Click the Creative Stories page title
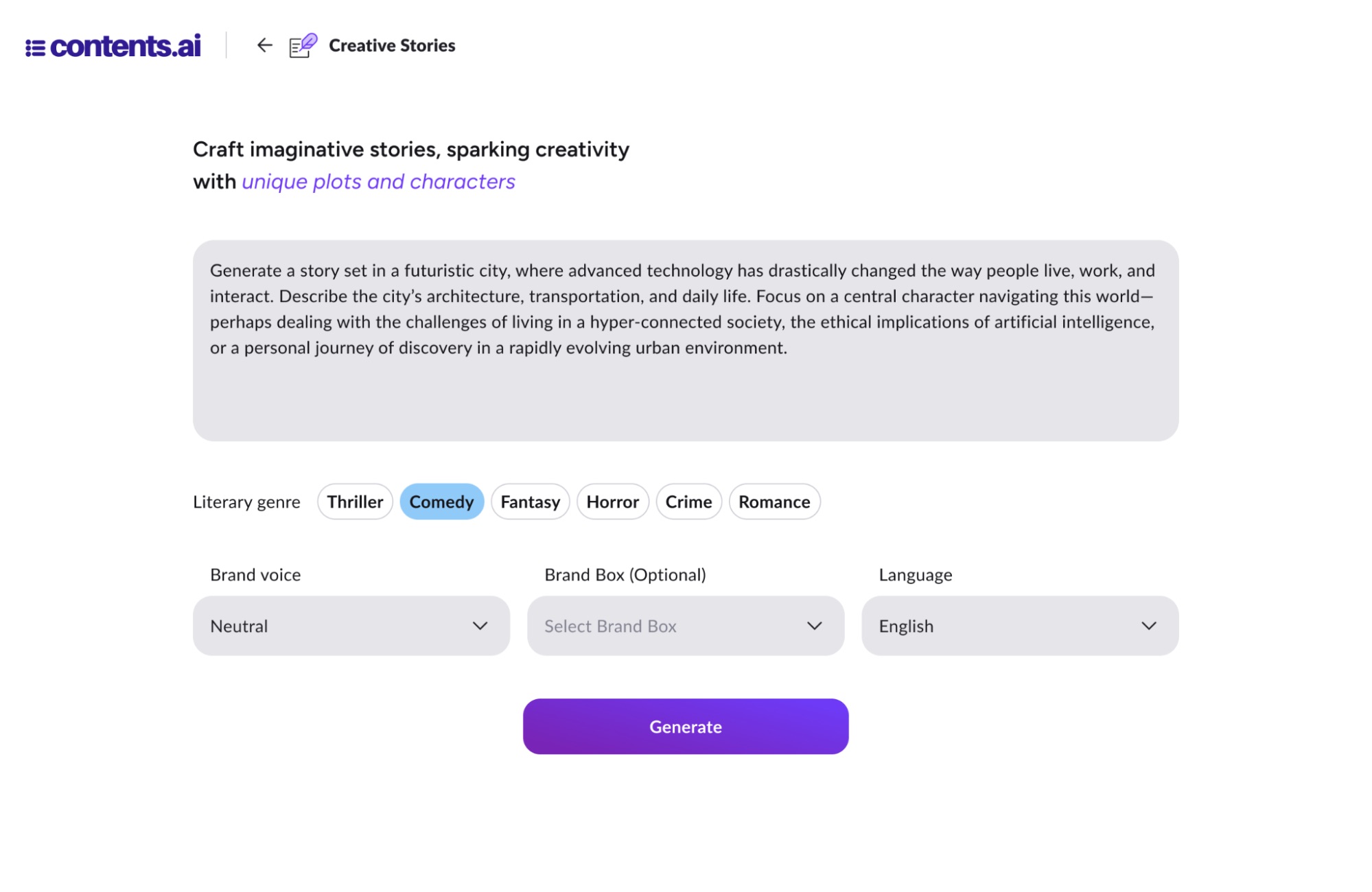This screenshot has height=892, width=1372. pos(391,45)
